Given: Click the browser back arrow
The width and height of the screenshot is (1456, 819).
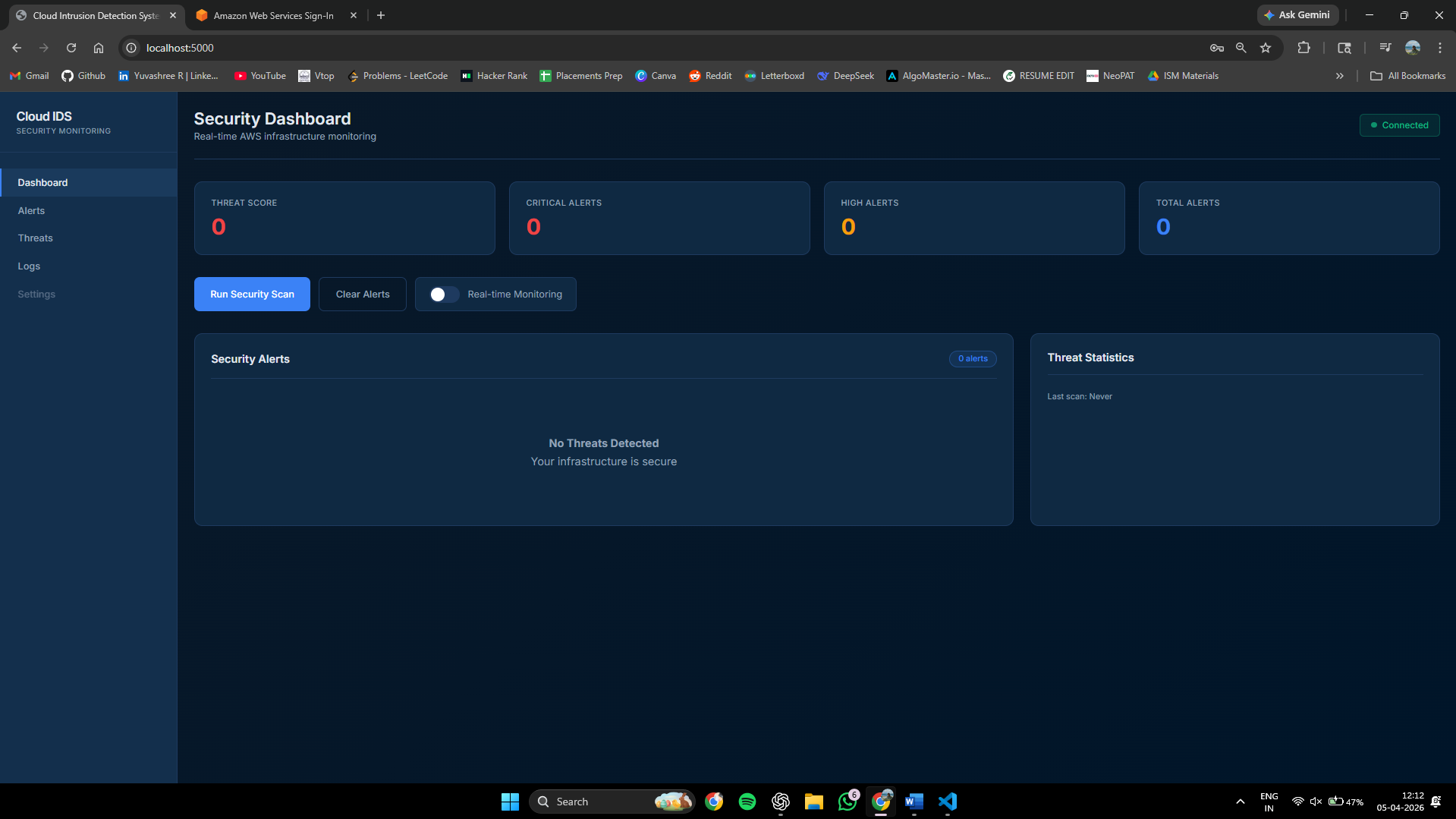Looking at the screenshot, I should point(17,48).
